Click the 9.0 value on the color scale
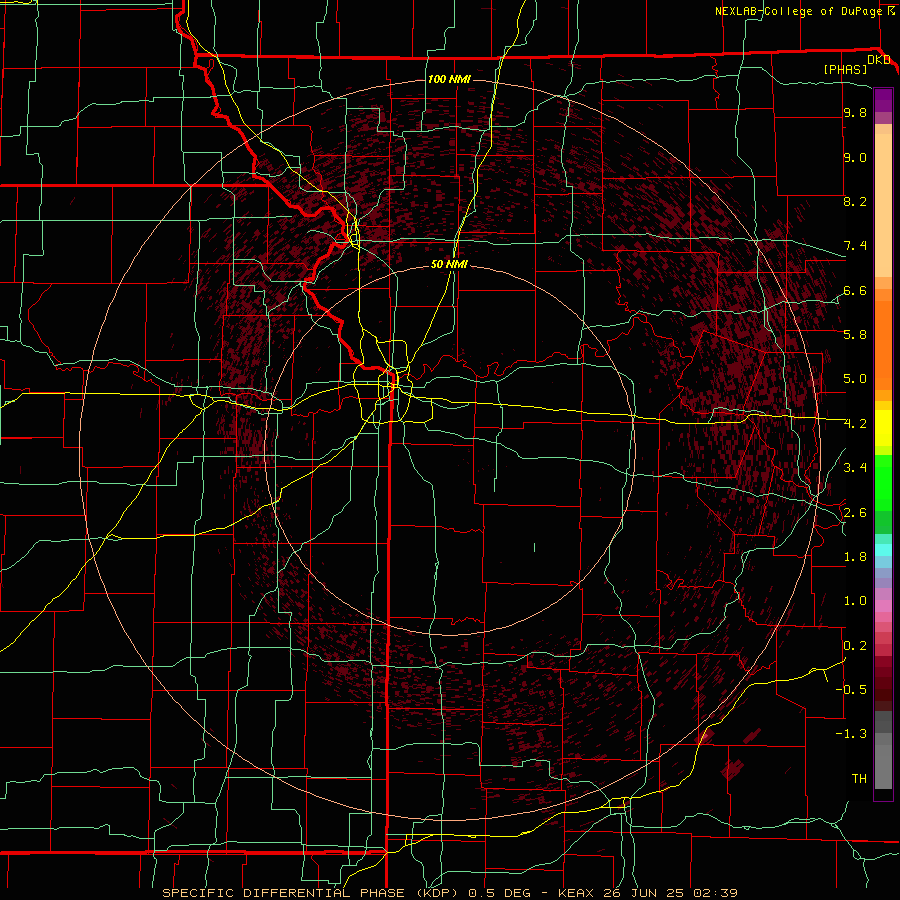 855,157
